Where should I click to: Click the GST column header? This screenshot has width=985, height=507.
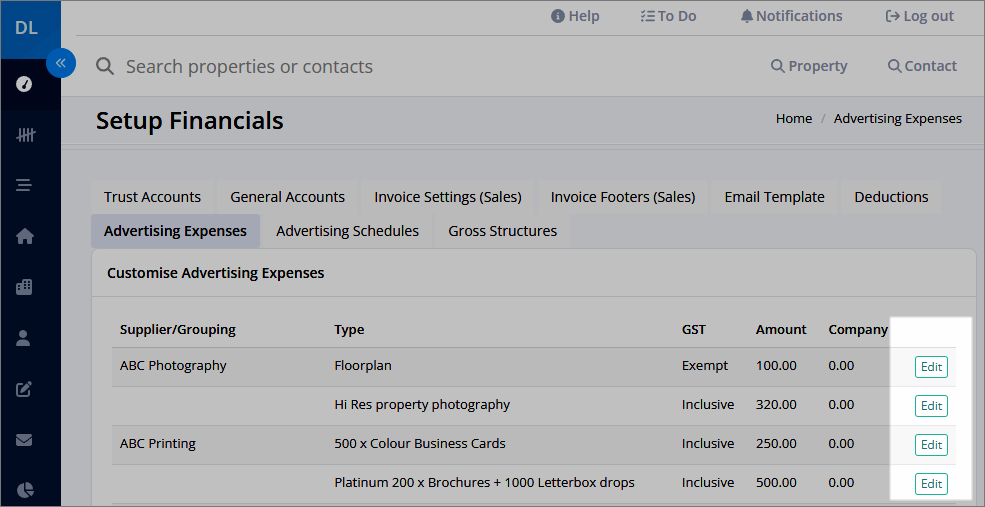[x=694, y=329]
